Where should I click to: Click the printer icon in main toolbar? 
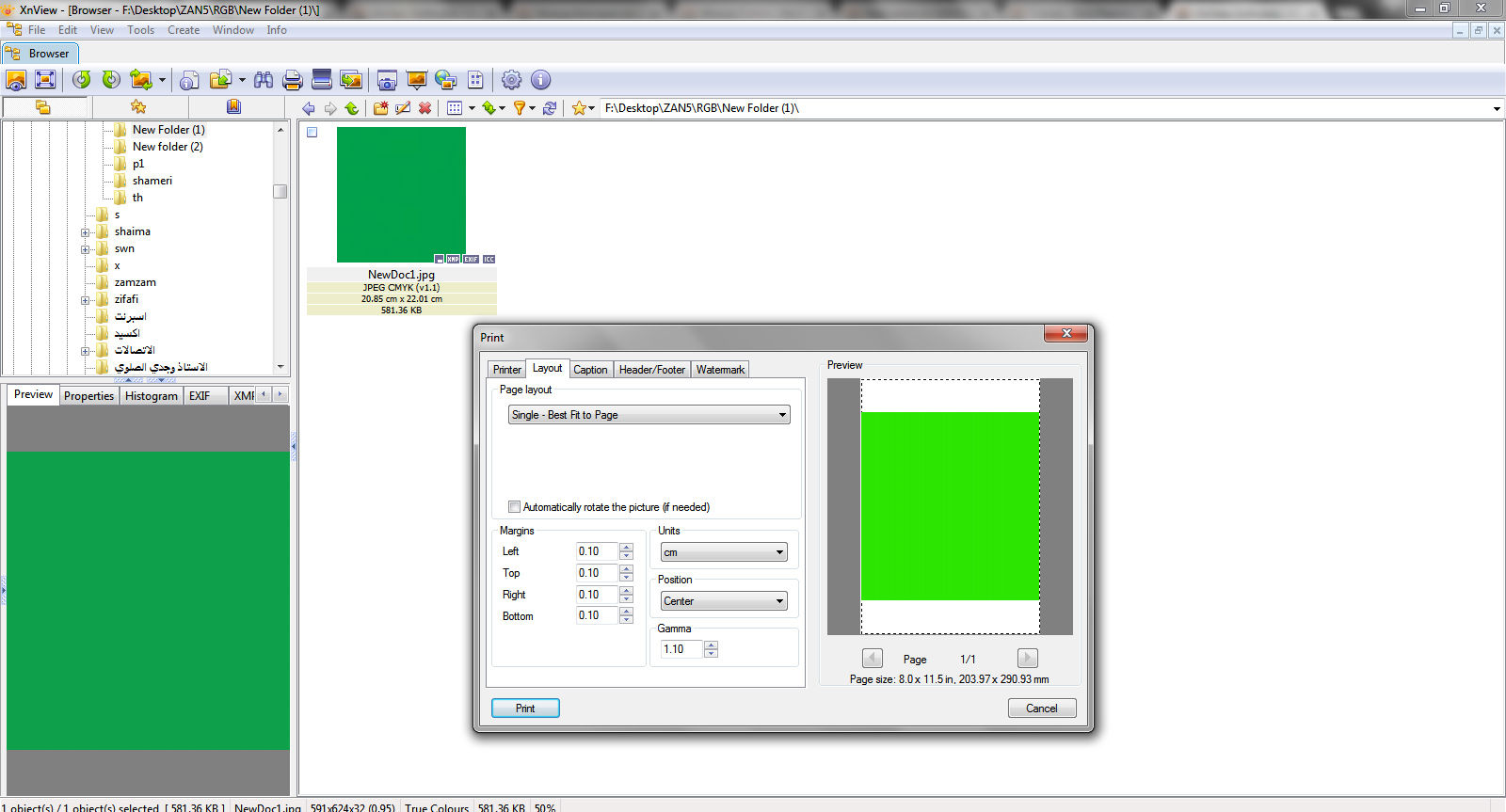click(x=292, y=80)
